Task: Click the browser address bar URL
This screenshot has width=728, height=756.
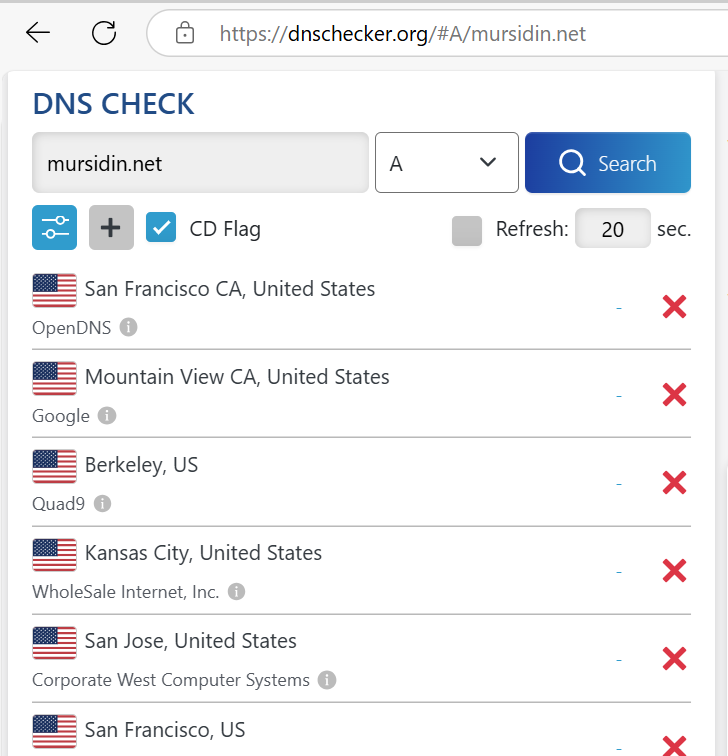Action: tap(402, 34)
